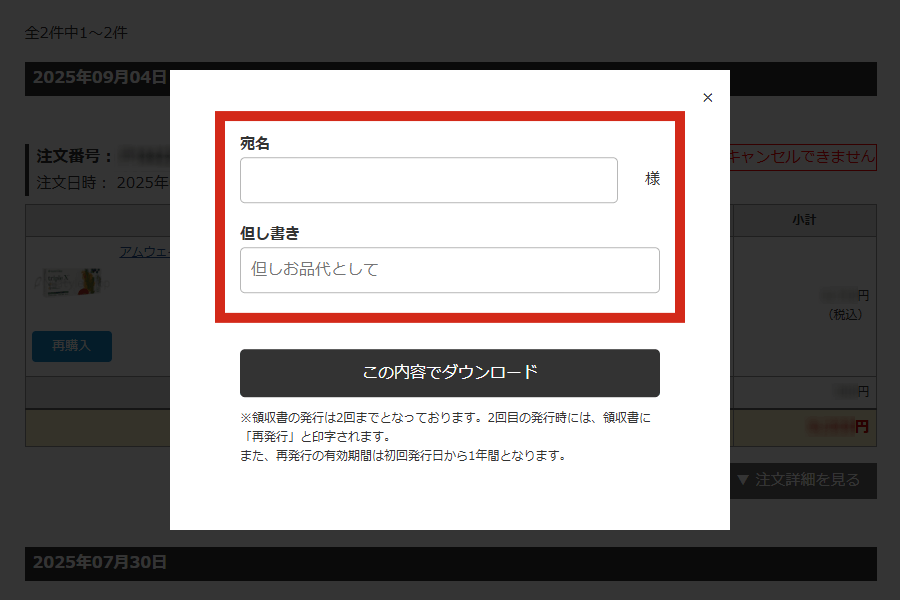Select the 2025年09月04日 date header
Screen dimensions: 900x600
coord(99,78)
